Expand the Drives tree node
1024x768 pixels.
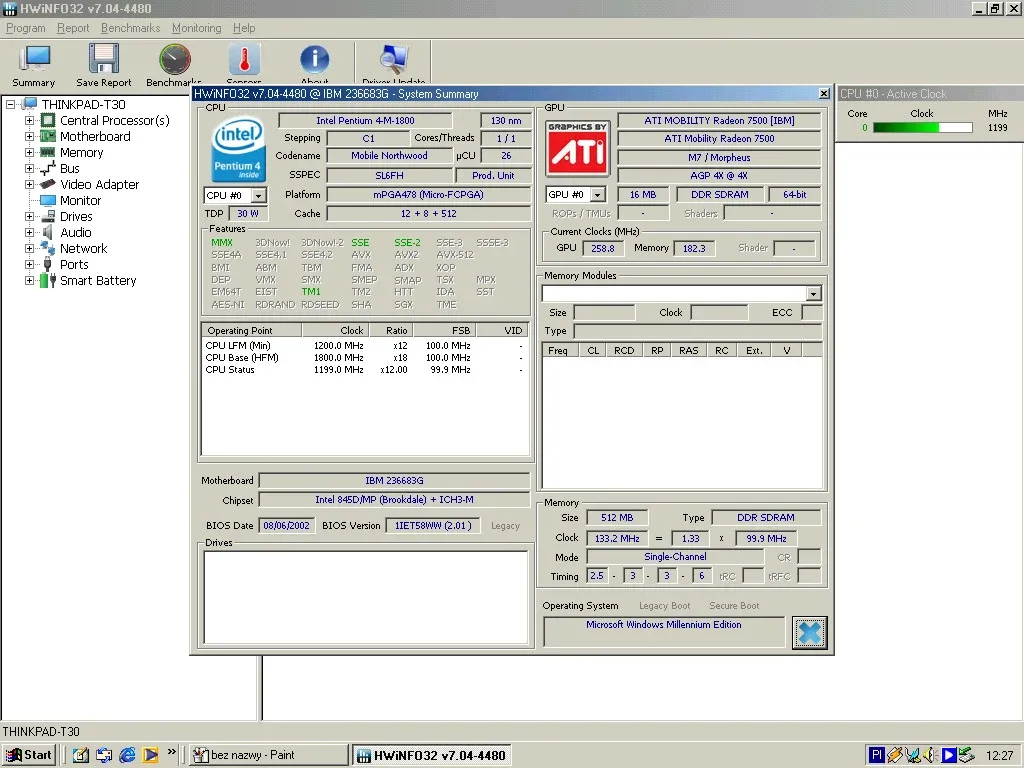29,216
